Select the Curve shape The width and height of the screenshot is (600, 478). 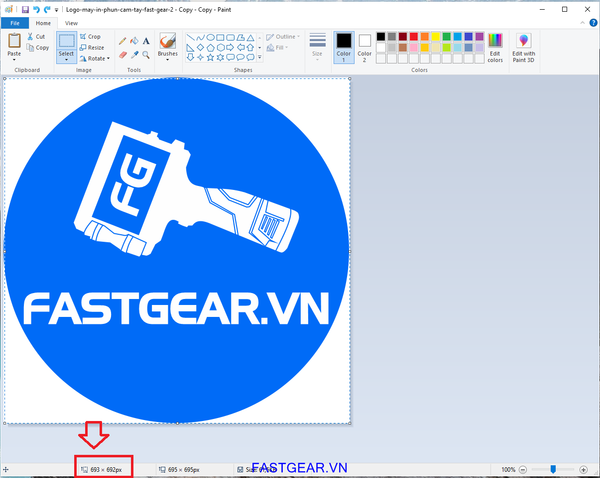(x=200, y=38)
